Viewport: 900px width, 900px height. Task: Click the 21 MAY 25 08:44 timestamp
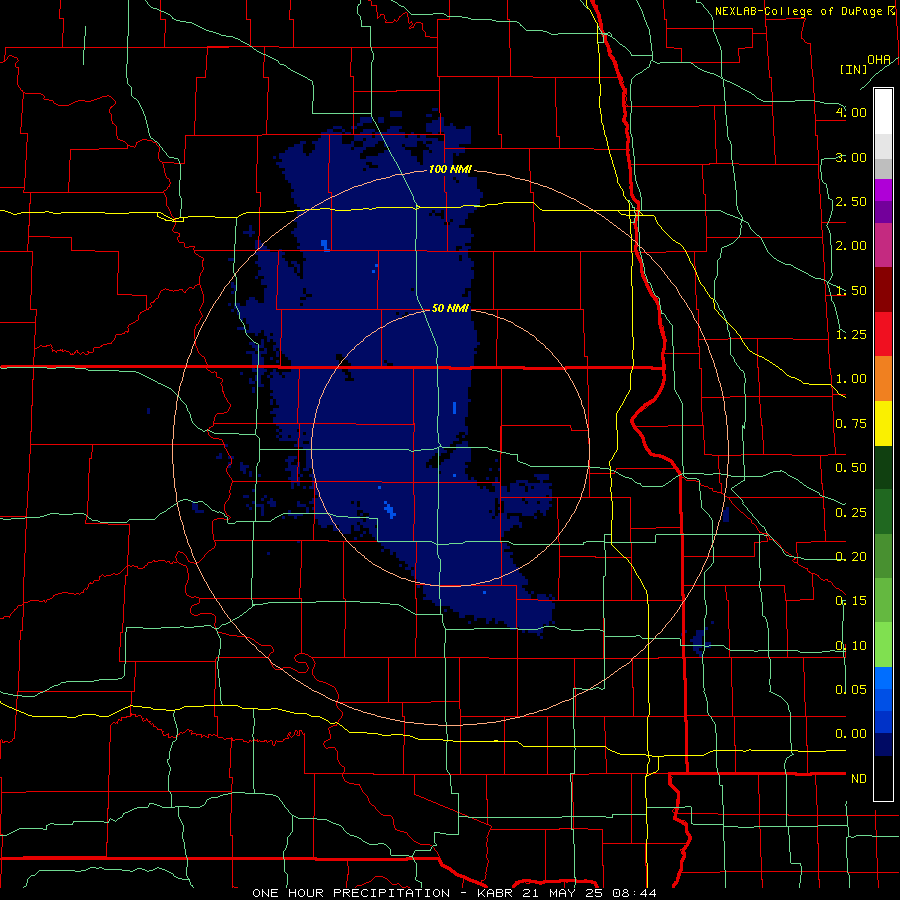(589, 893)
